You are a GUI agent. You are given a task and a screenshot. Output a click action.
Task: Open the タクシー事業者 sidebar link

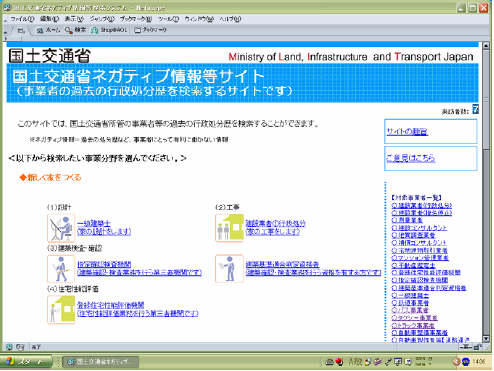pyautogui.click(x=414, y=318)
